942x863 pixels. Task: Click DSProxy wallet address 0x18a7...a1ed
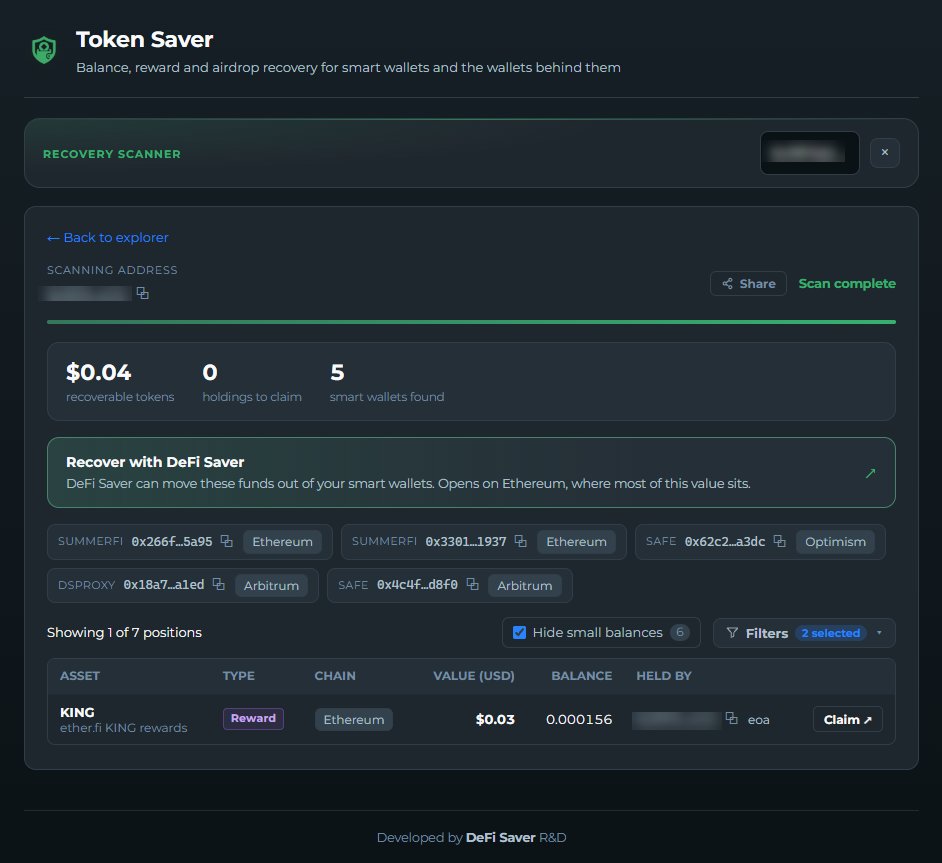[163, 585]
